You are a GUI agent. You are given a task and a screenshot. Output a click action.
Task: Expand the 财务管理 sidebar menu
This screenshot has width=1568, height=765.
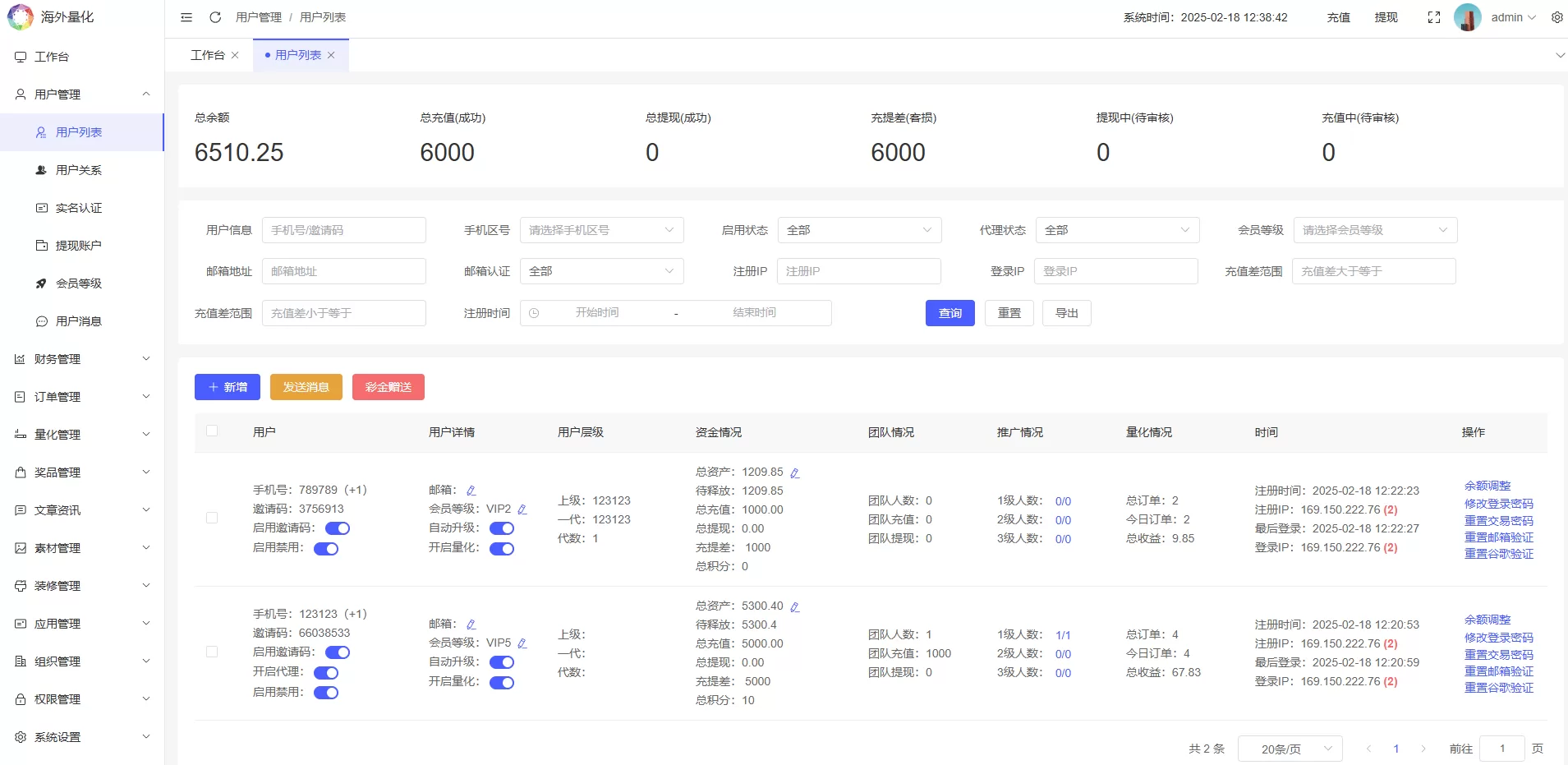(x=82, y=359)
